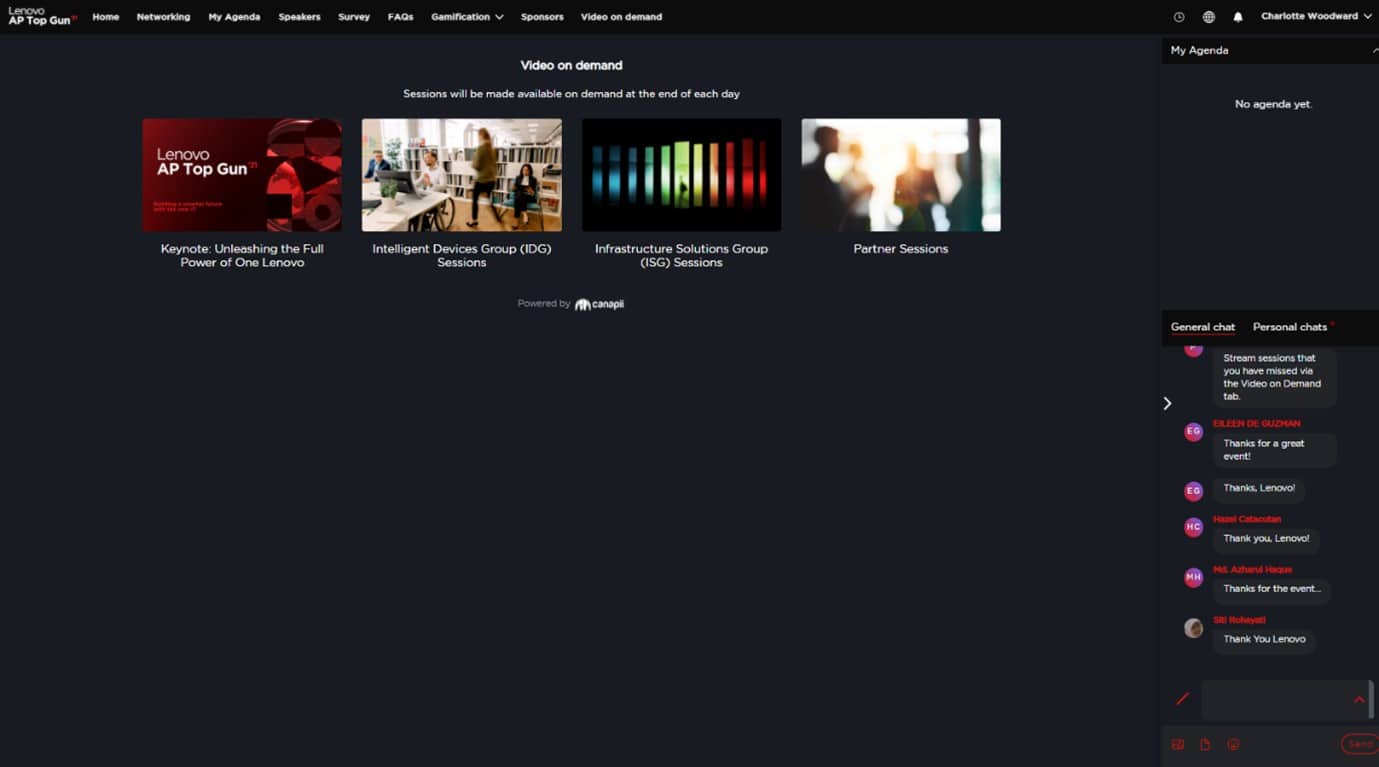The image size is (1379, 767).
Task: Click Siti Rohayati's profile photo avatar
Action: click(x=1193, y=628)
